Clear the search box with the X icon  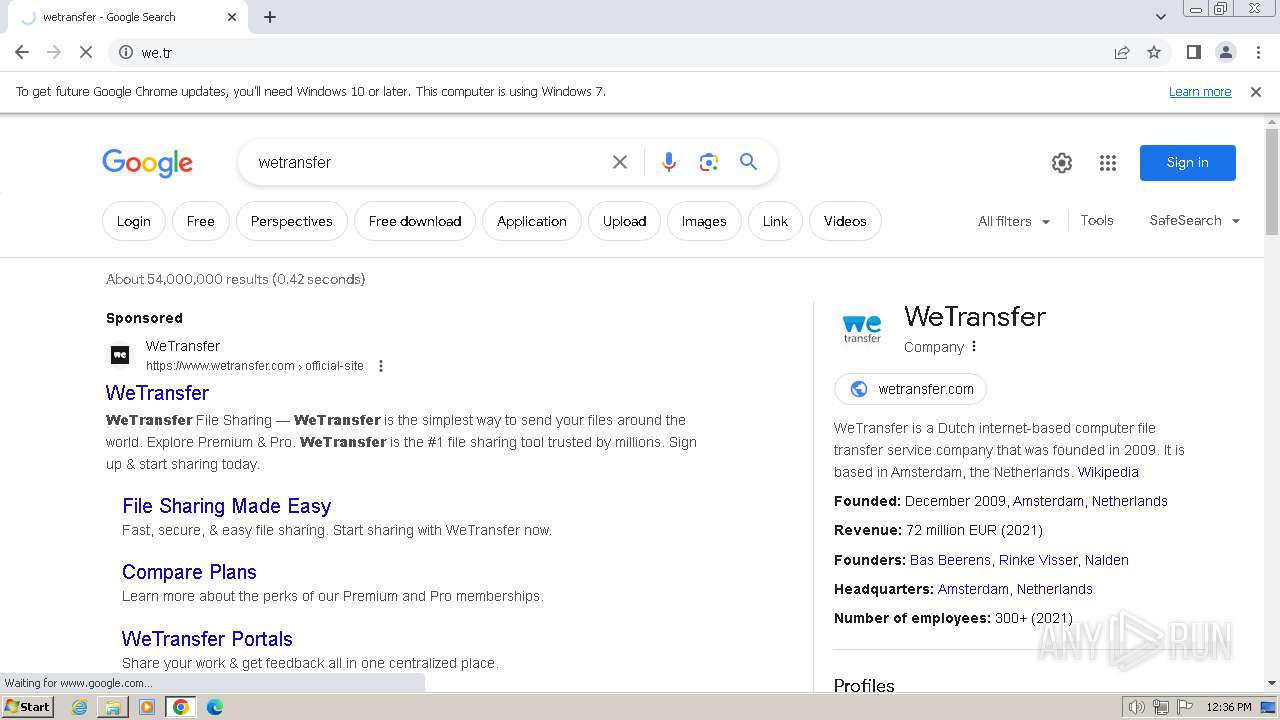[620, 162]
